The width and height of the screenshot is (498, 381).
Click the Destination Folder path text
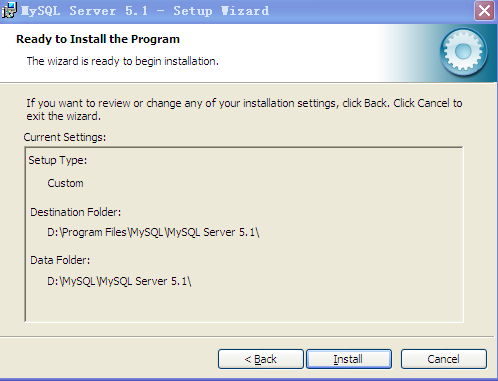point(153,232)
